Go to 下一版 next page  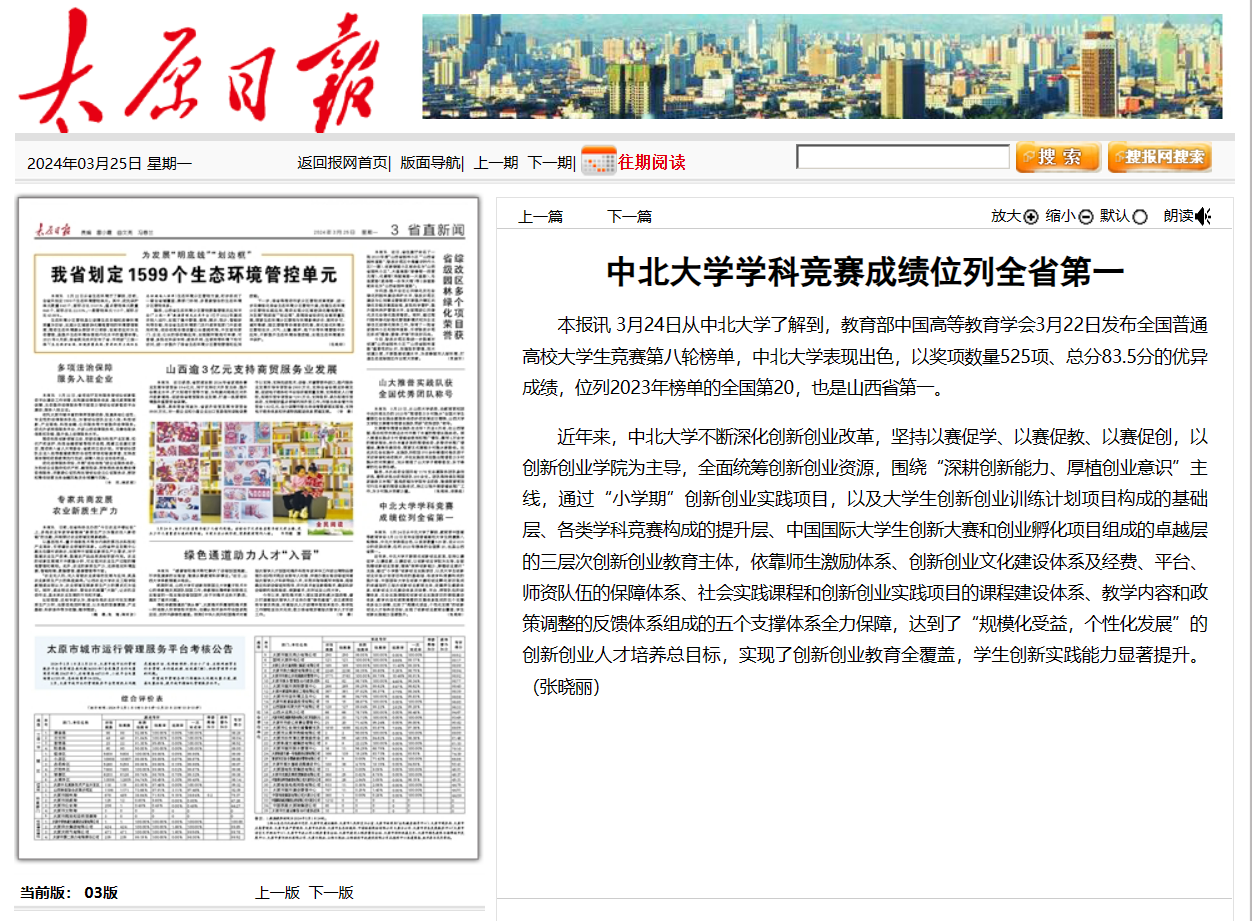pos(331,892)
